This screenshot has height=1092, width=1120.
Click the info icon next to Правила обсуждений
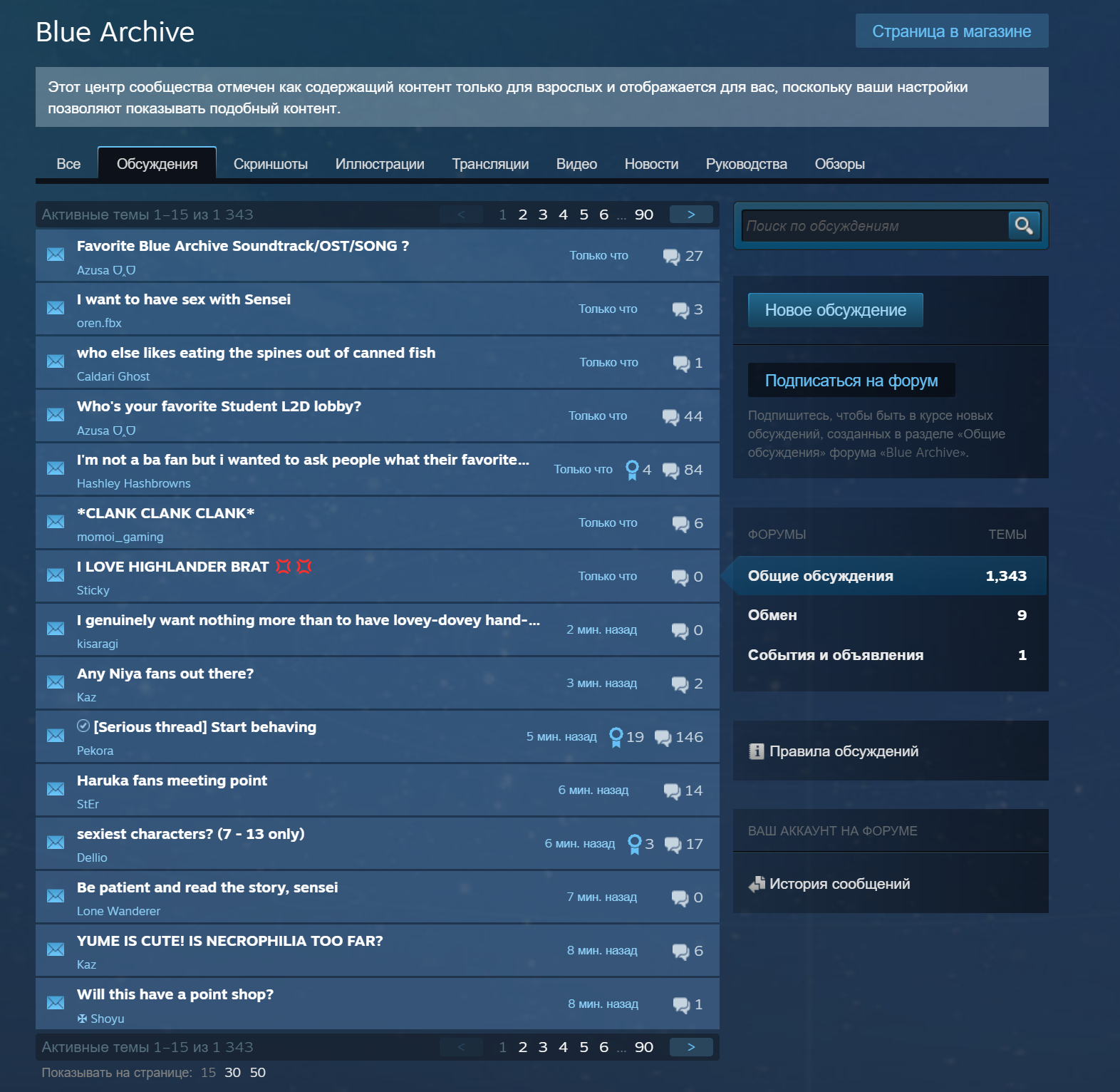coord(756,751)
